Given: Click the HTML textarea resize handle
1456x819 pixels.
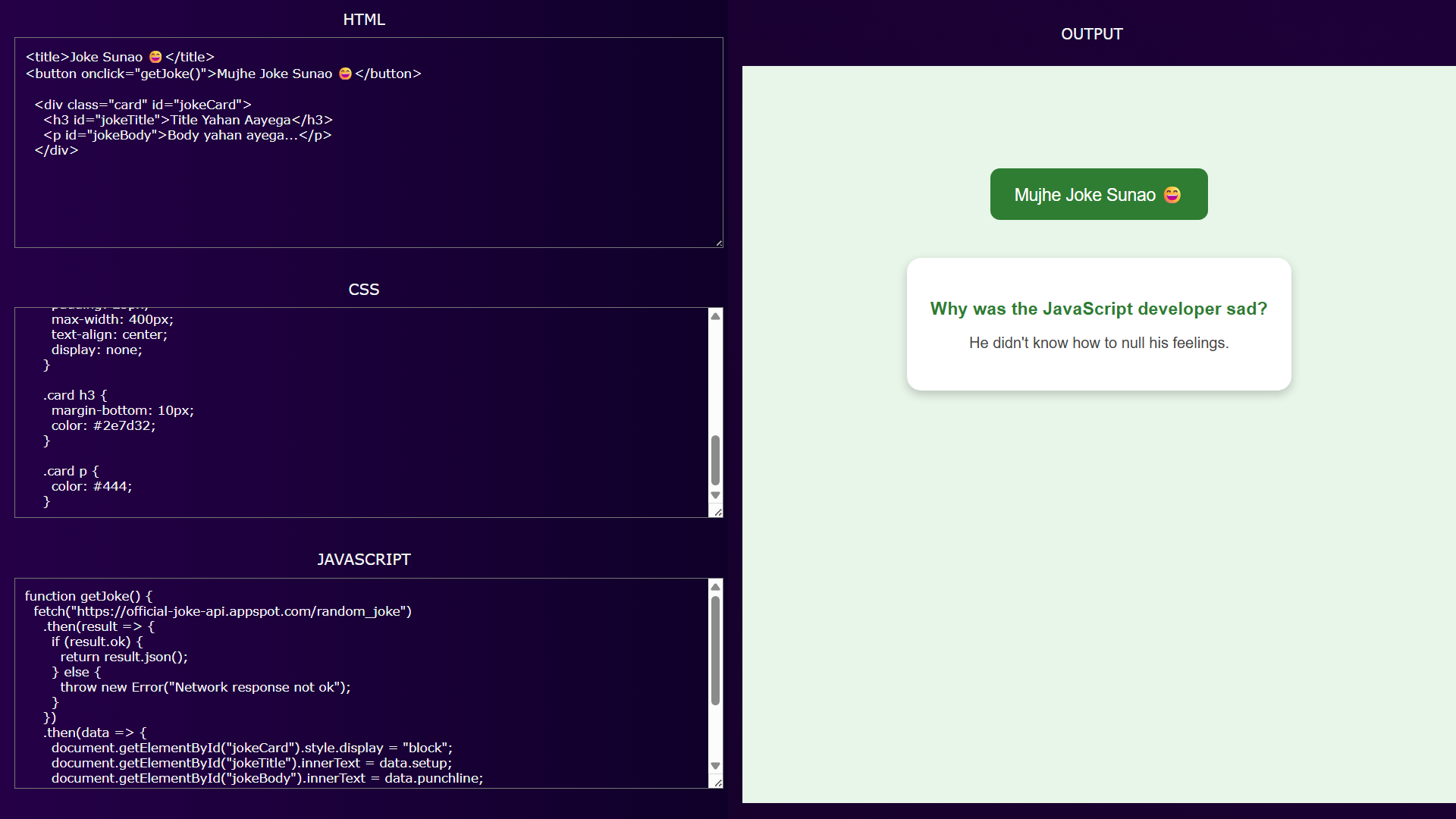Looking at the screenshot, I should (x=719, y=243).
